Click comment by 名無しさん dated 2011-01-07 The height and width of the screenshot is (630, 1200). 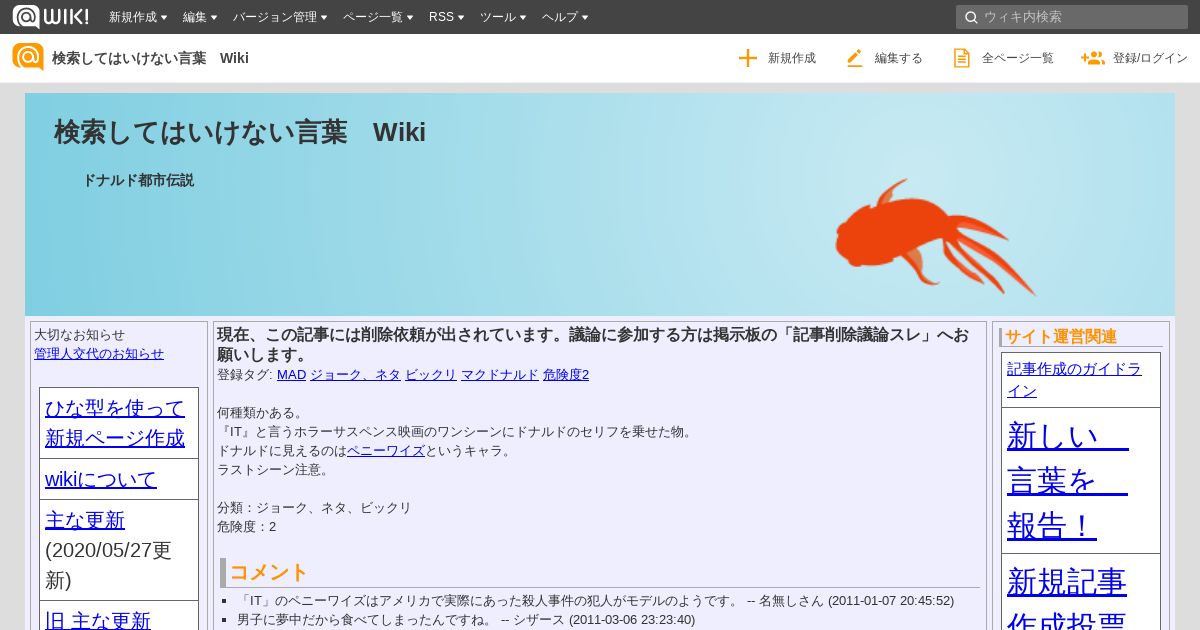pos(595,601)
